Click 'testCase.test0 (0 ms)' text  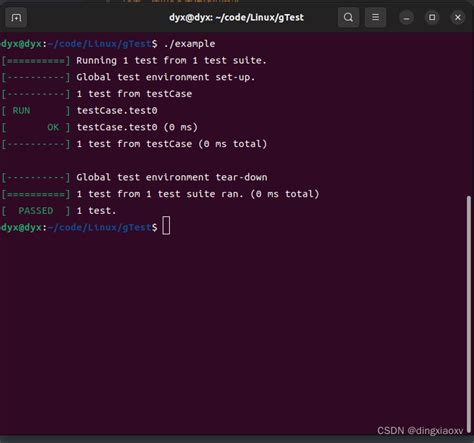tap(137, 127)
